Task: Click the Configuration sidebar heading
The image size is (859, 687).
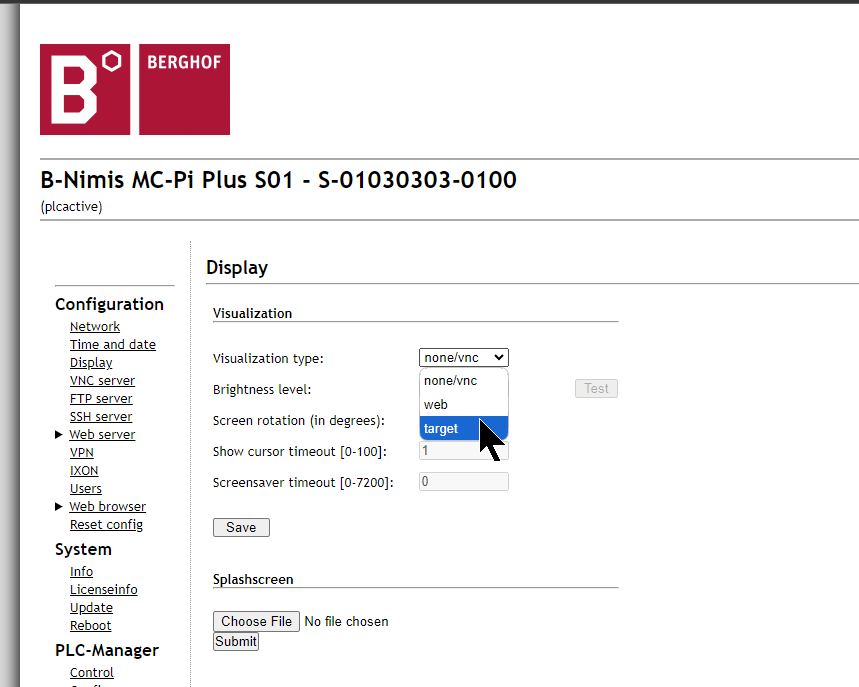Action: [x=110, y=304]
